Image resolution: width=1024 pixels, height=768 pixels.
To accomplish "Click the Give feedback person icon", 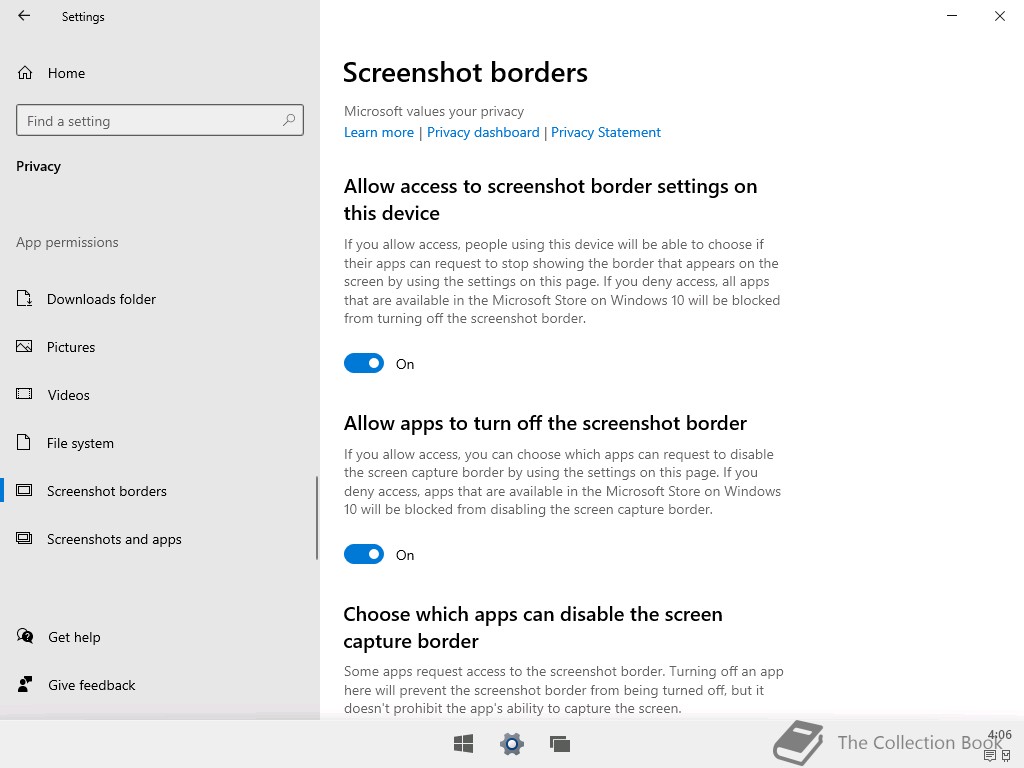I will click(25, 684).
